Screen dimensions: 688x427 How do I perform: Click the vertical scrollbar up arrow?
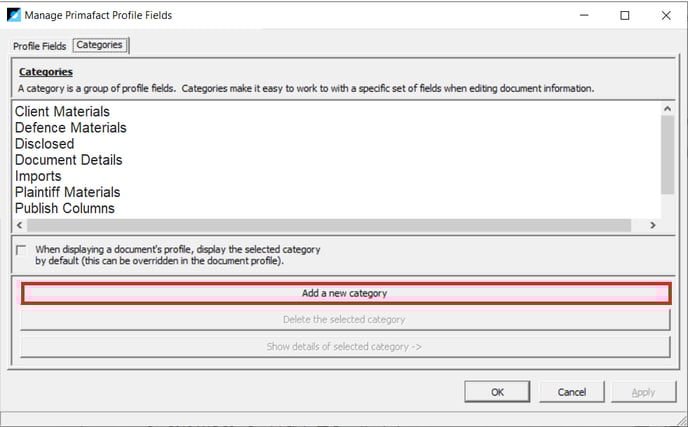(667, 108)
